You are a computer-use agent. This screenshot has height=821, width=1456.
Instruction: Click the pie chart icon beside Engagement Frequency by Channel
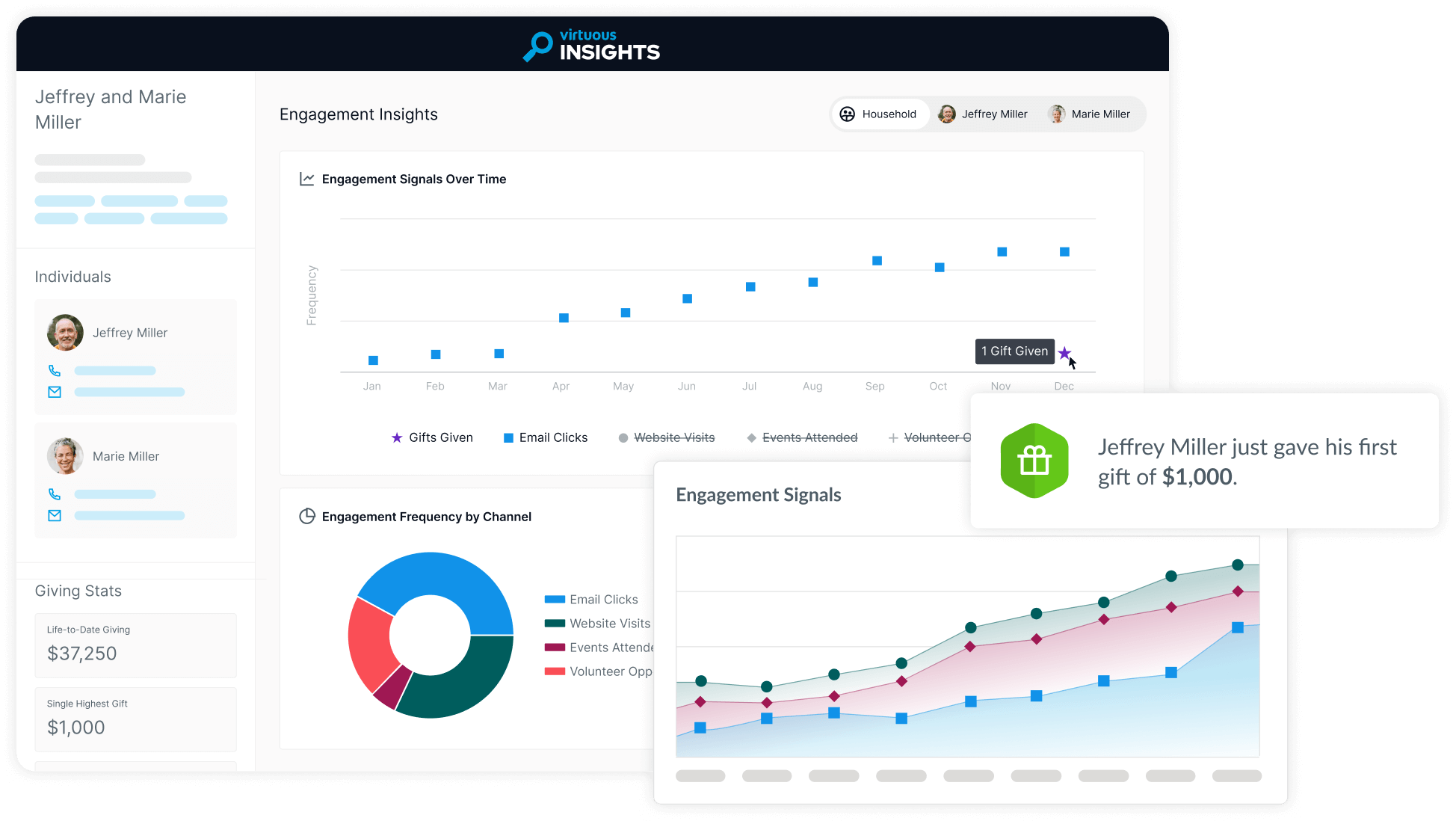306,517
